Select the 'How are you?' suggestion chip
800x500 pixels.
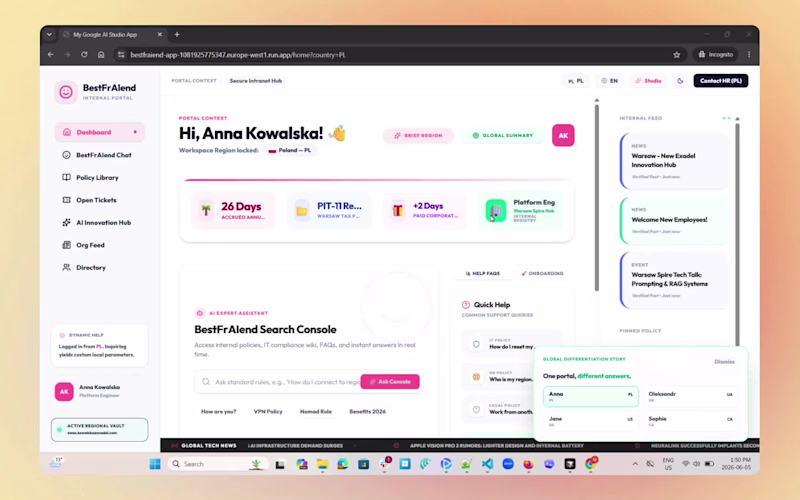click(x=218, y=412)
